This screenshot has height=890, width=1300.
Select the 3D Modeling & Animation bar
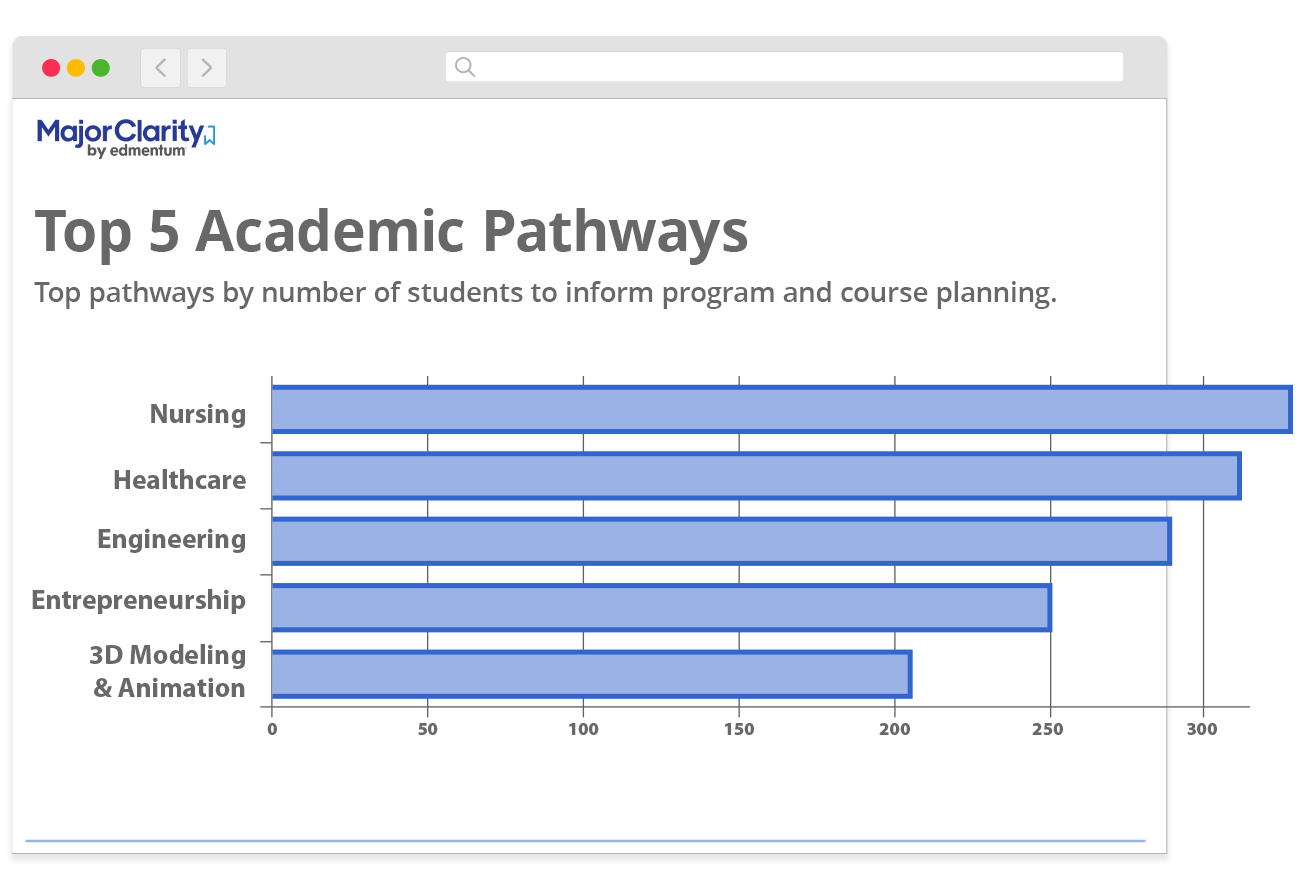[x=590, y=674]
